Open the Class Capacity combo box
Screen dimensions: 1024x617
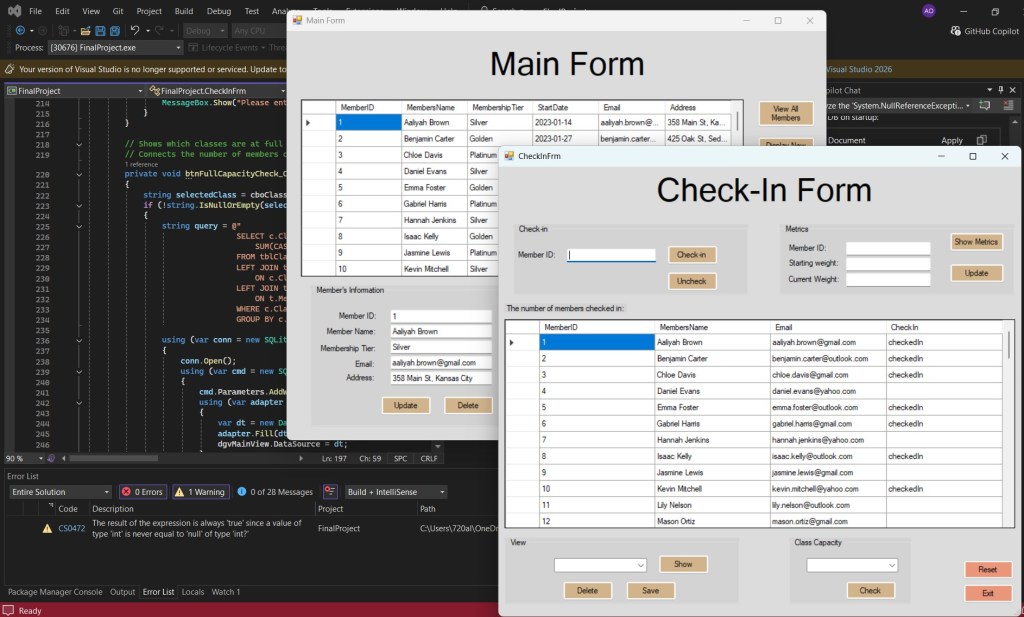tap(852, 565)
